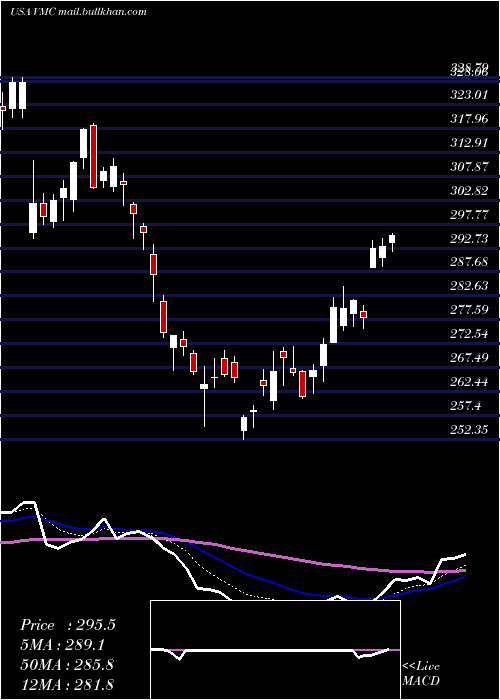
Task: Click the lowest candlestick near 252.35
Action: click(244, 427)
